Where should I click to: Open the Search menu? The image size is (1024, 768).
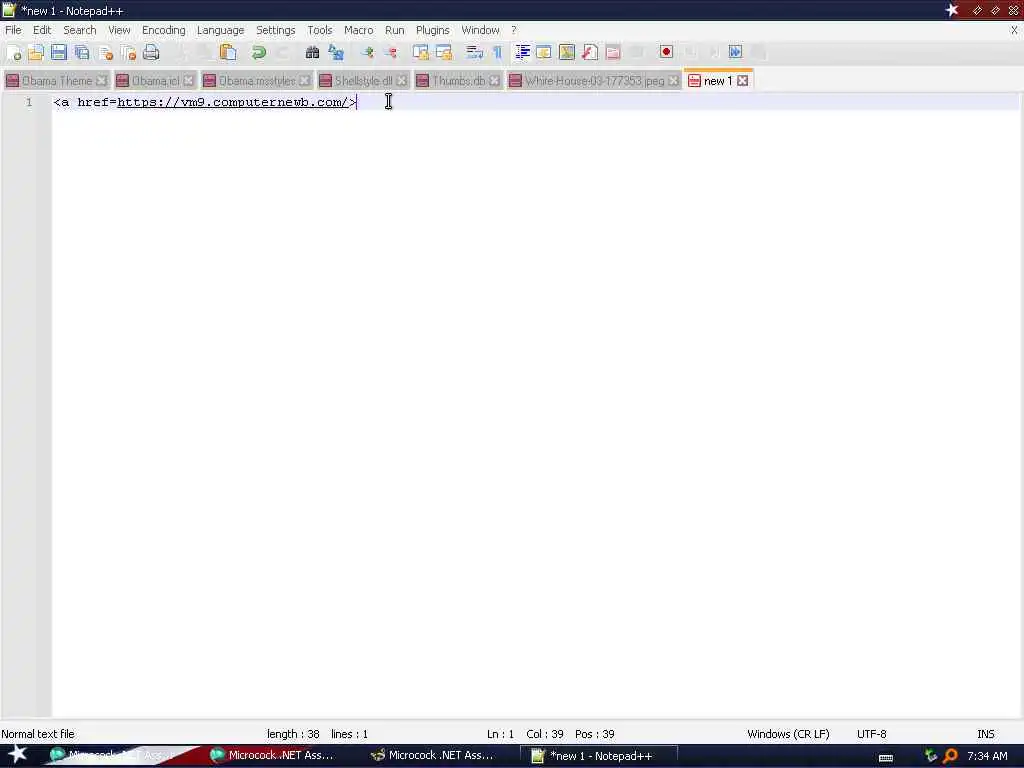pos(80,30)
